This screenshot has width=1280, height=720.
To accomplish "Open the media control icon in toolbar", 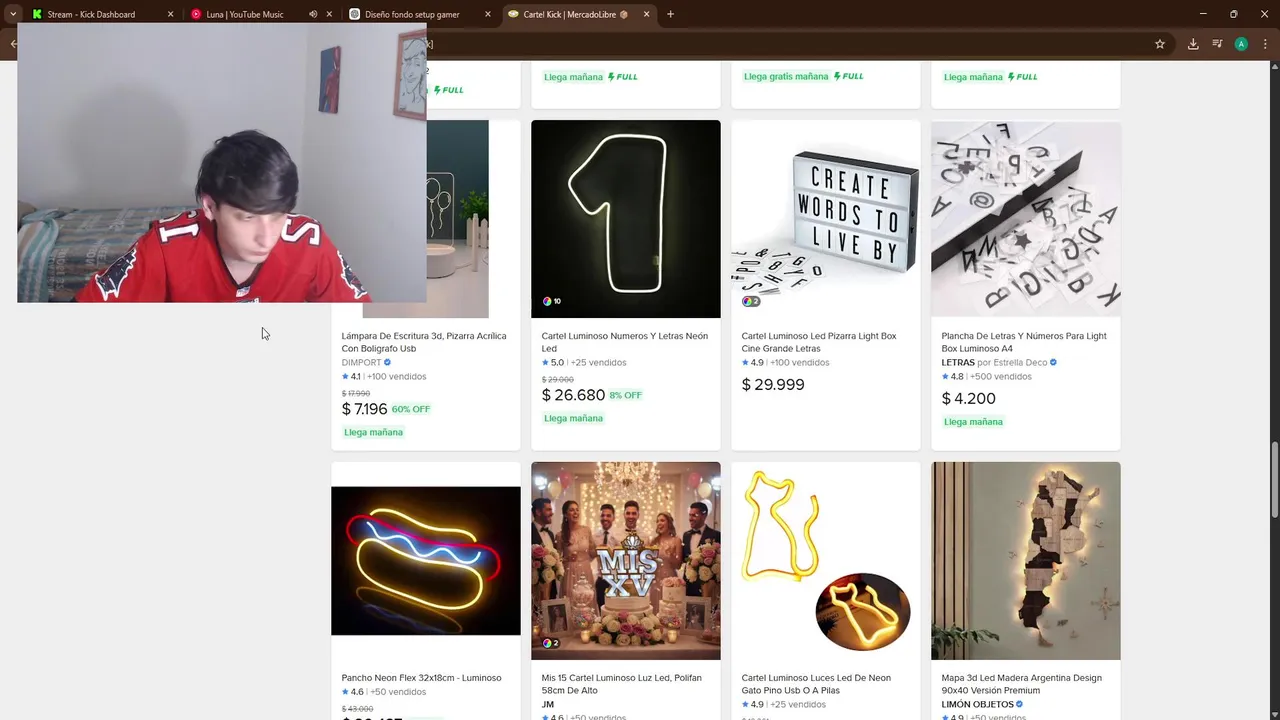I will coord(1217,44).
